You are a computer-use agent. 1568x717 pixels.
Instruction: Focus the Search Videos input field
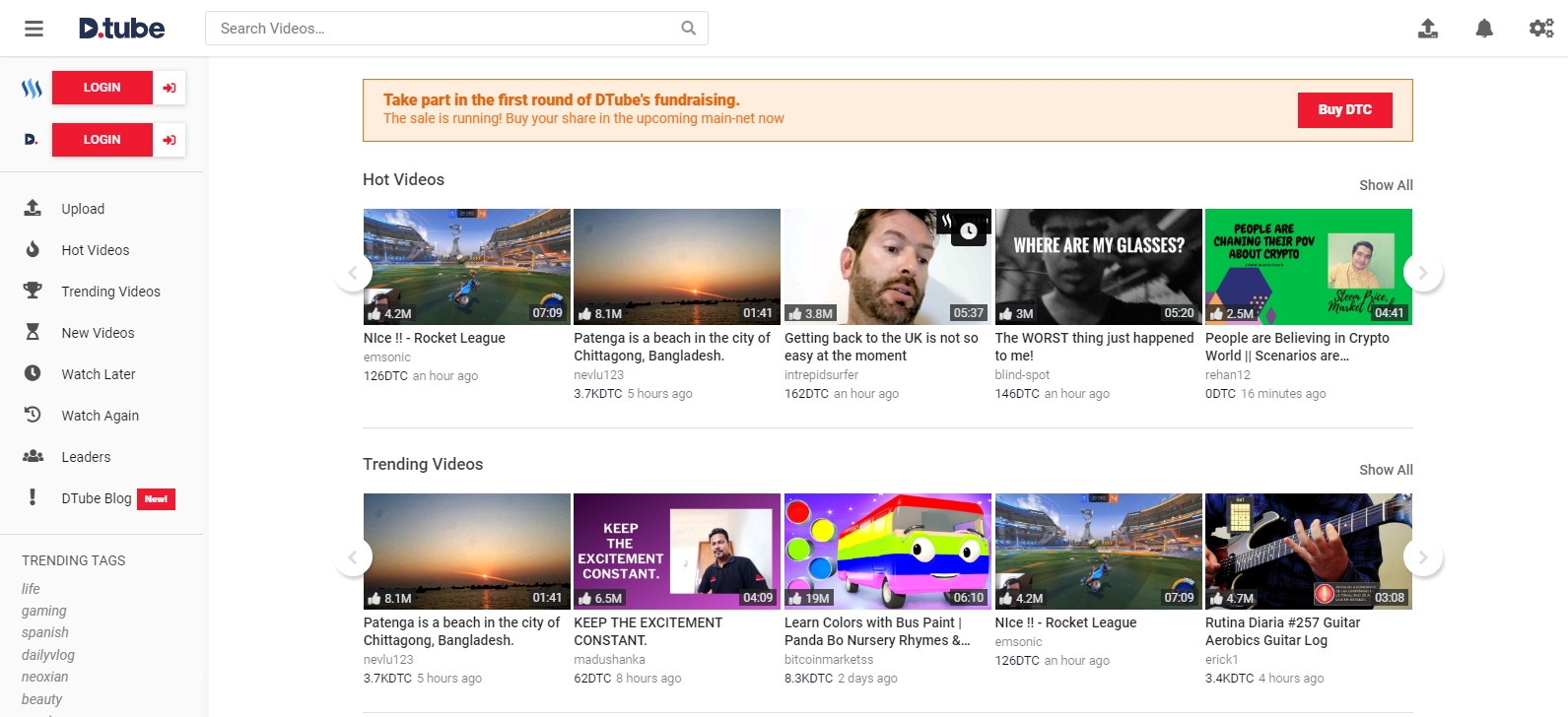click(443, 29)
